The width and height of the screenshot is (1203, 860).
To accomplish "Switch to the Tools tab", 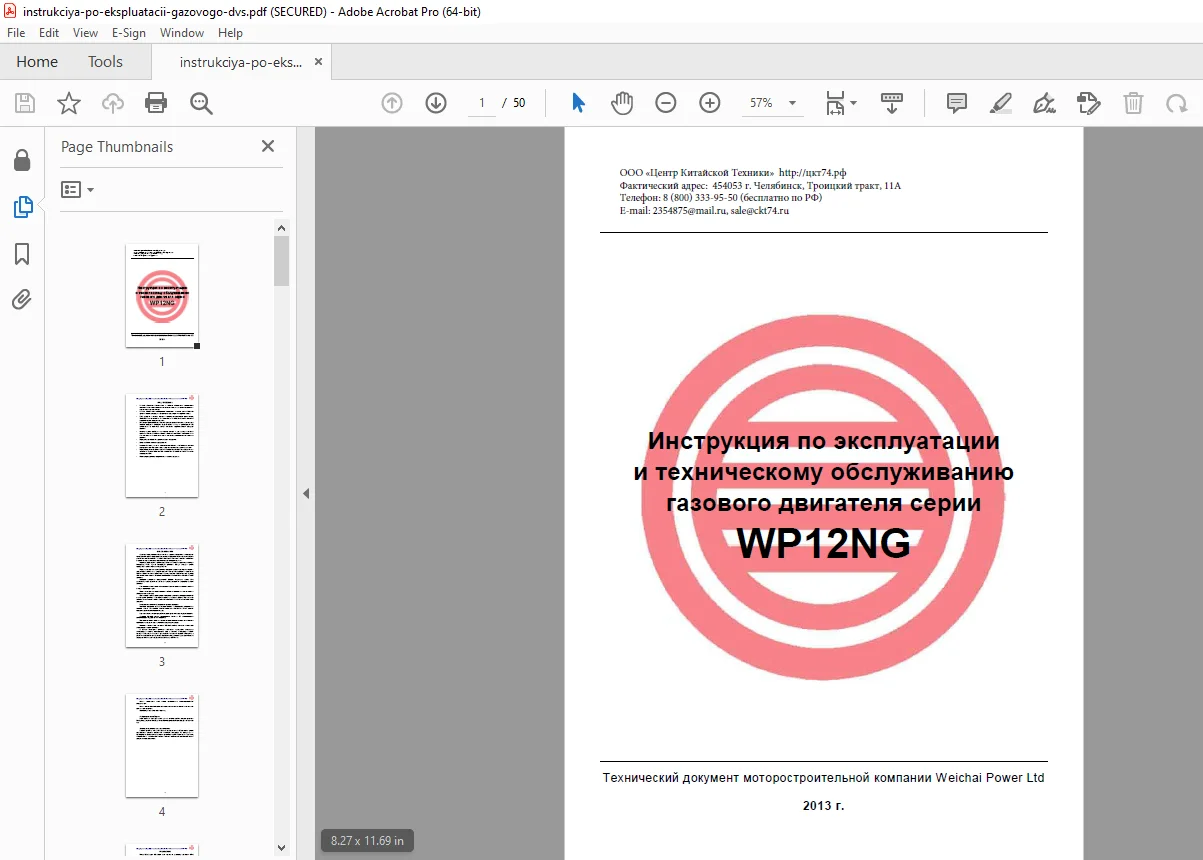I will click(x=105, y=62).
